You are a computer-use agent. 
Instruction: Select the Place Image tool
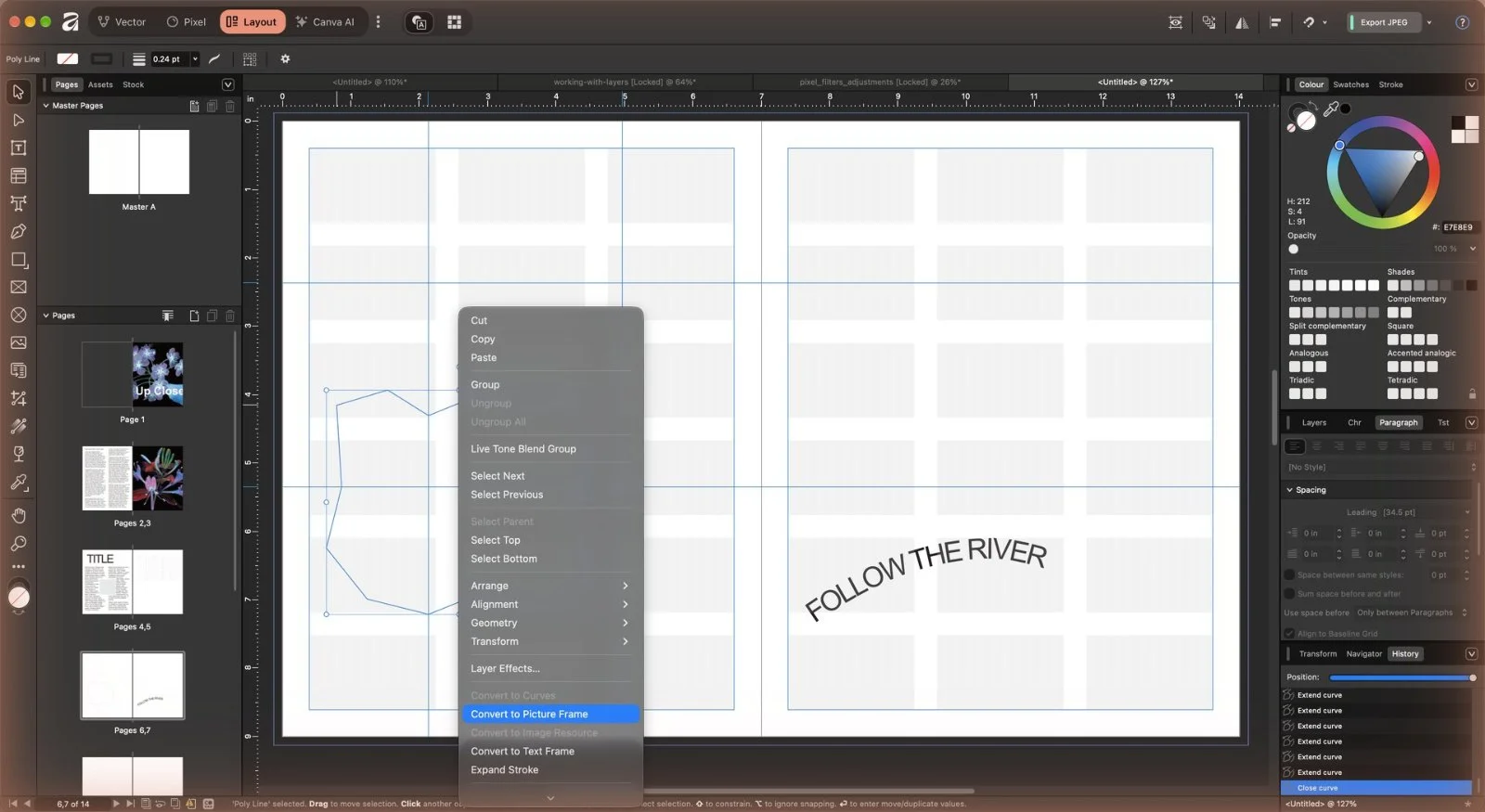coord(19,342)
